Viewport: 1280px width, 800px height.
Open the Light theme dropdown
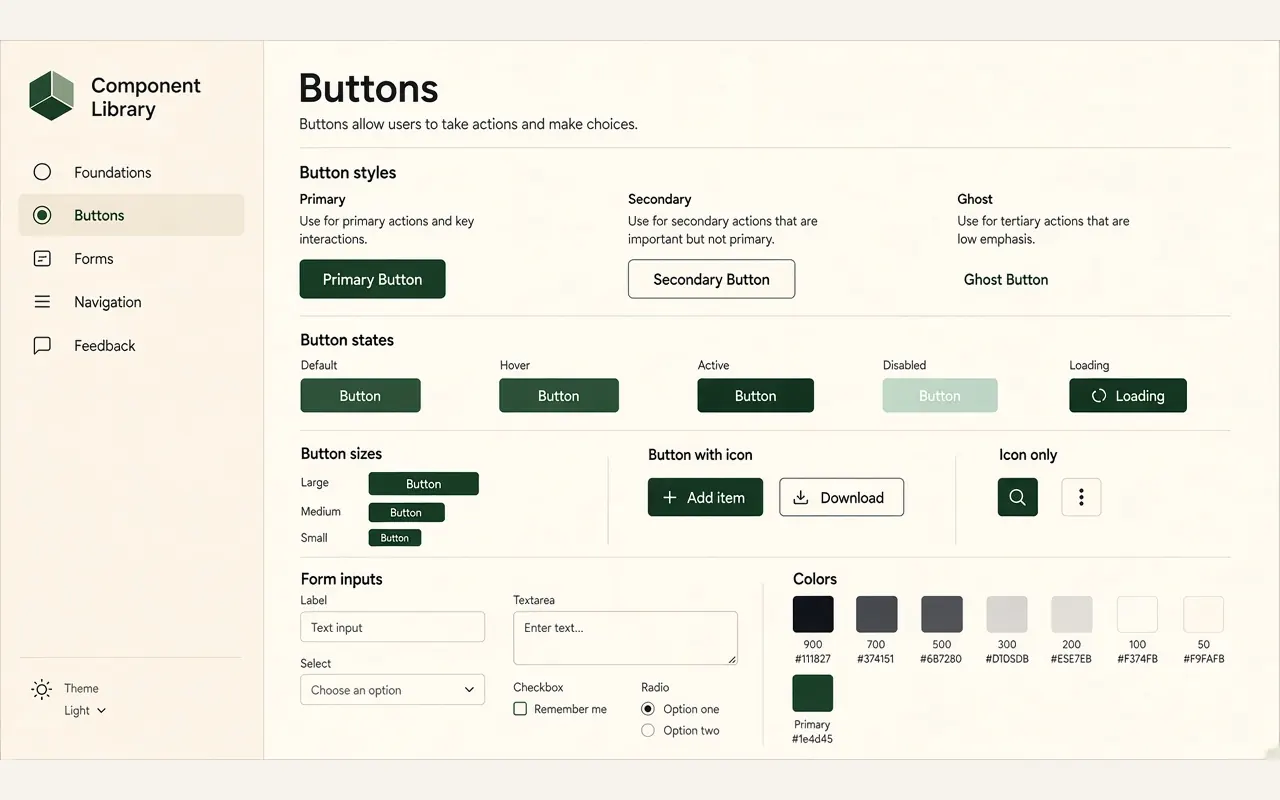tap(85, 711)
